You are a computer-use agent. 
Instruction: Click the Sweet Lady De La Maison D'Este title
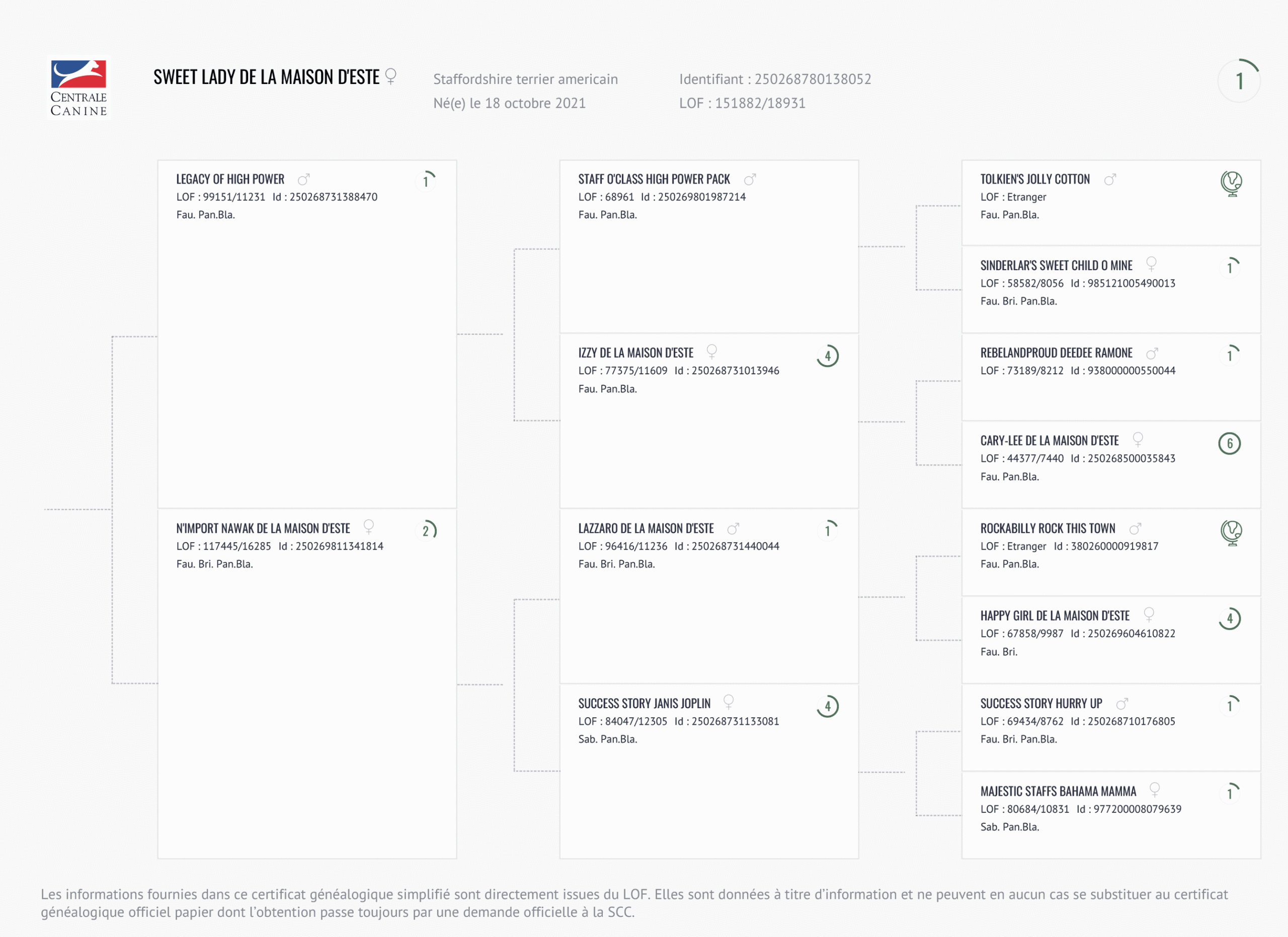point(266,77)
